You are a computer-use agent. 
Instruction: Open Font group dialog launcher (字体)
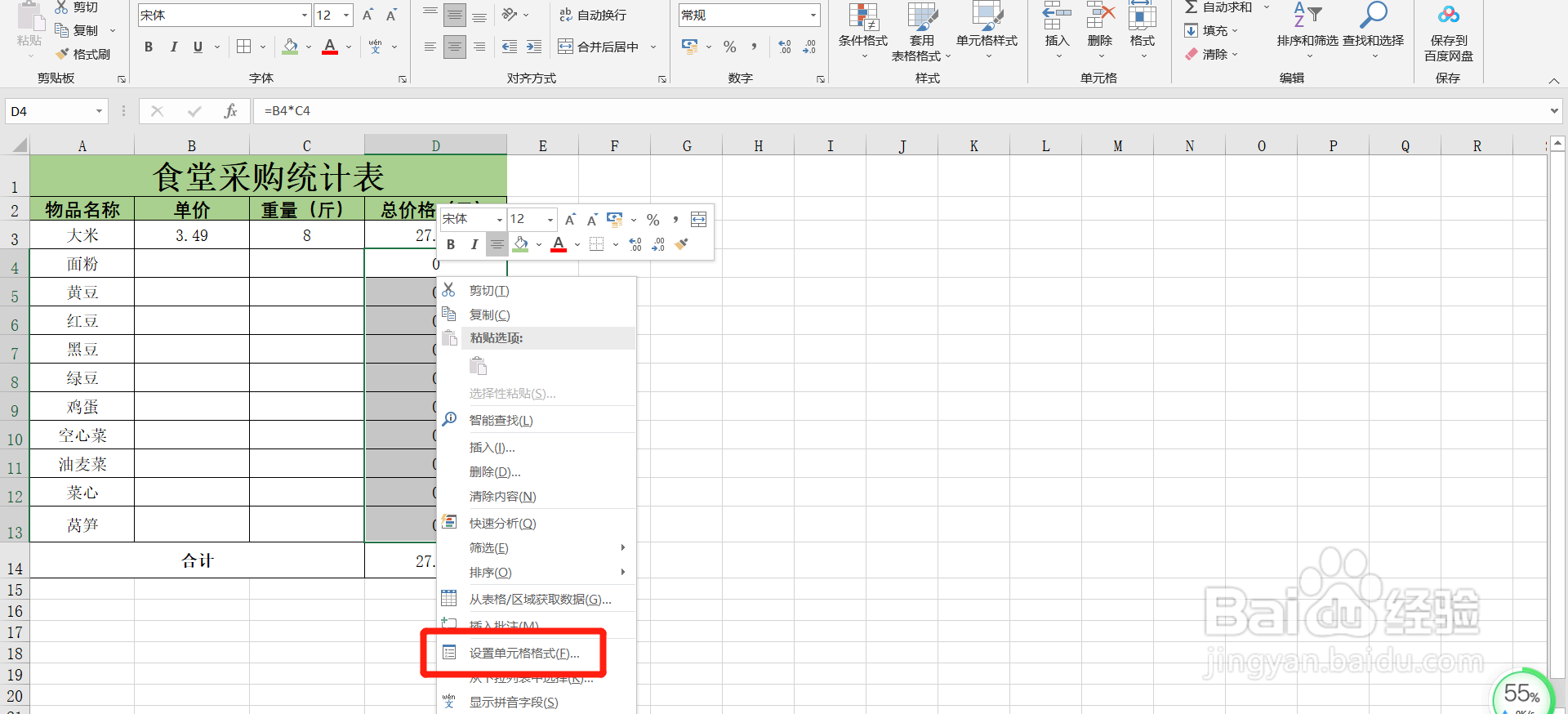(403, 79)
